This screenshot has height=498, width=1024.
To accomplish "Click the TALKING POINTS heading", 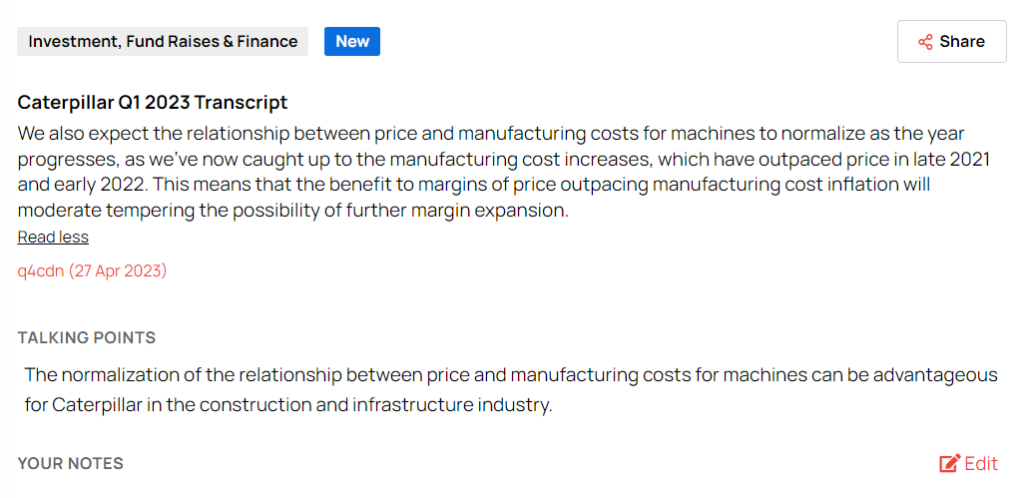I will (86, 338).
